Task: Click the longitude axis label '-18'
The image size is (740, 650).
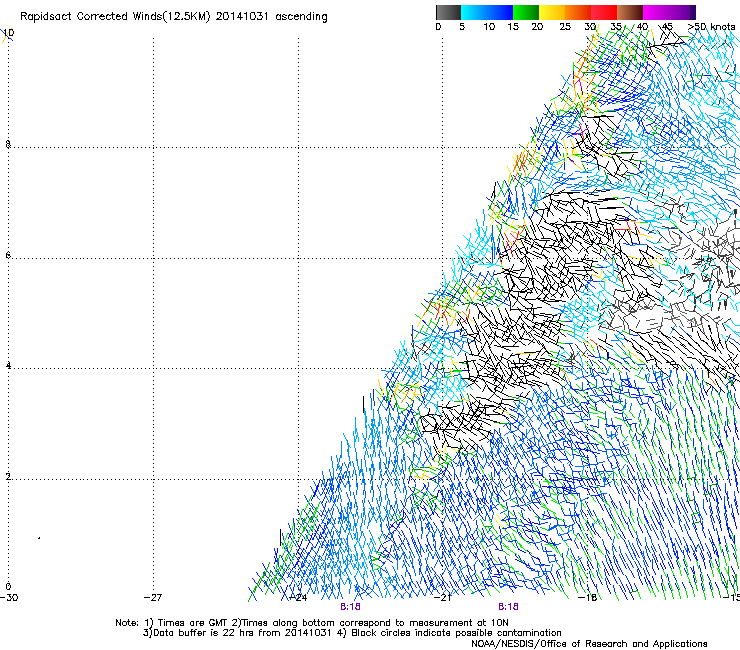Action: [x=588, y=598]
